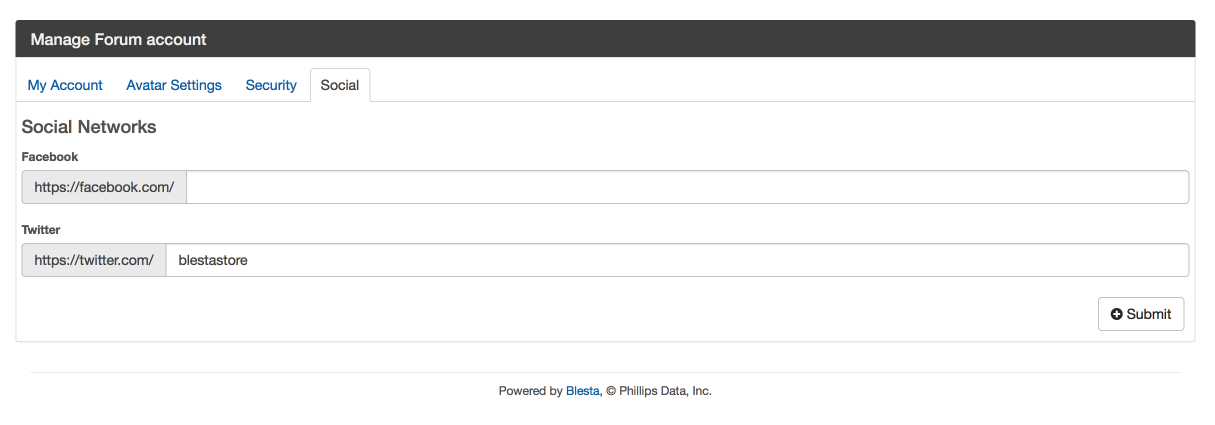Viewport: 1215px width, 425px height.
Task: Click the https://facebook.com/ prefix addon
Action: [104, 187]
